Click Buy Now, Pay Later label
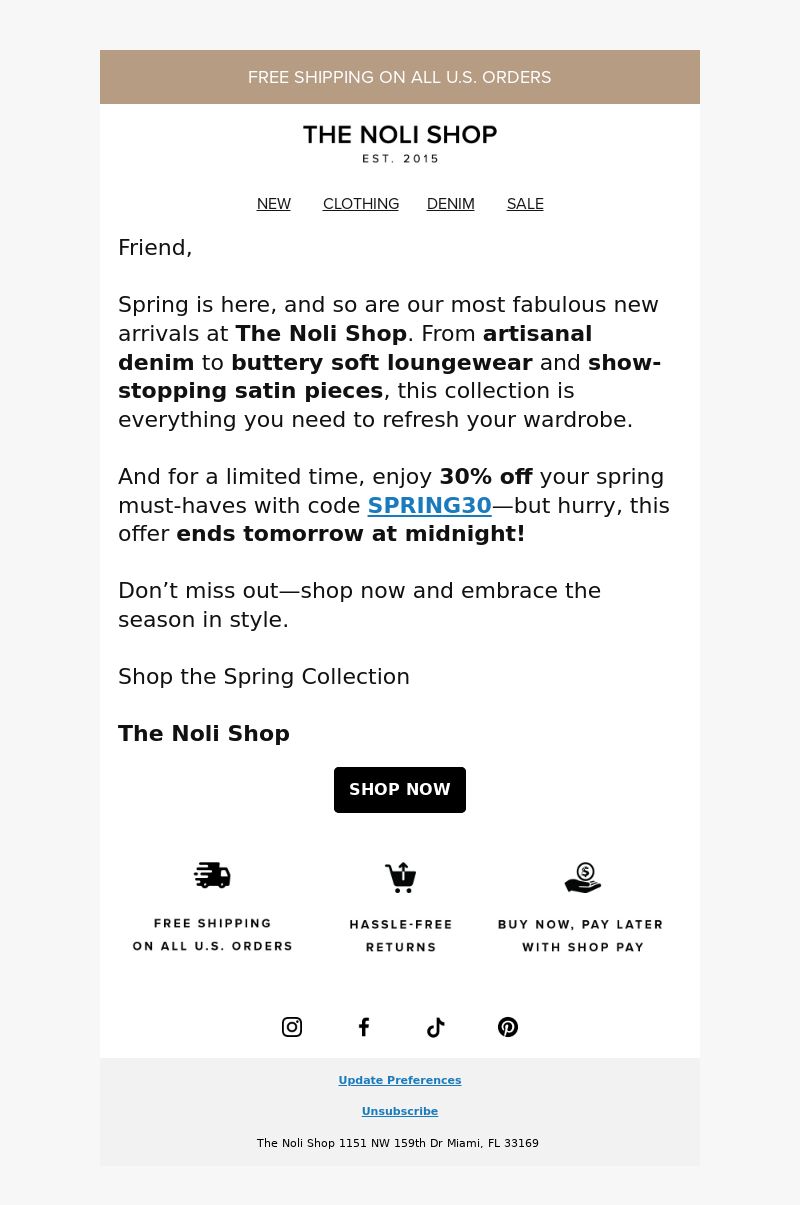The image size is (800, 1205). pos(581,936)
